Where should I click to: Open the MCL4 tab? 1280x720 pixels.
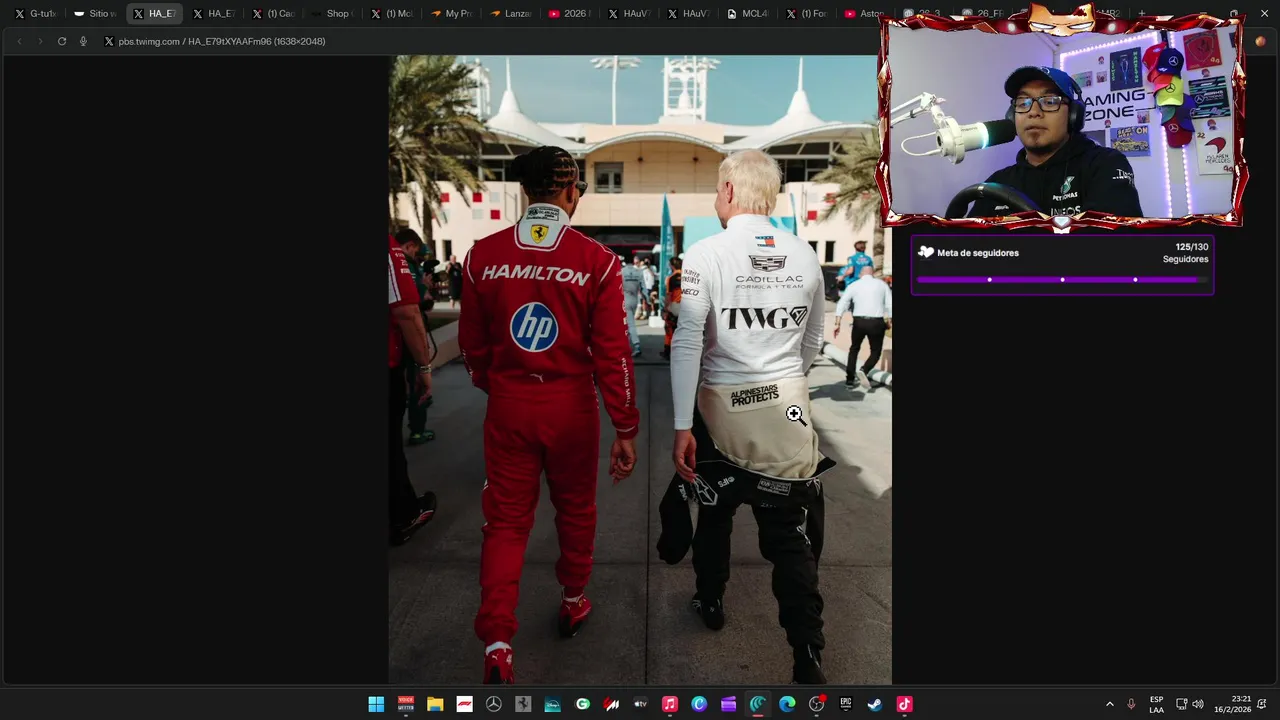[748, 14]
